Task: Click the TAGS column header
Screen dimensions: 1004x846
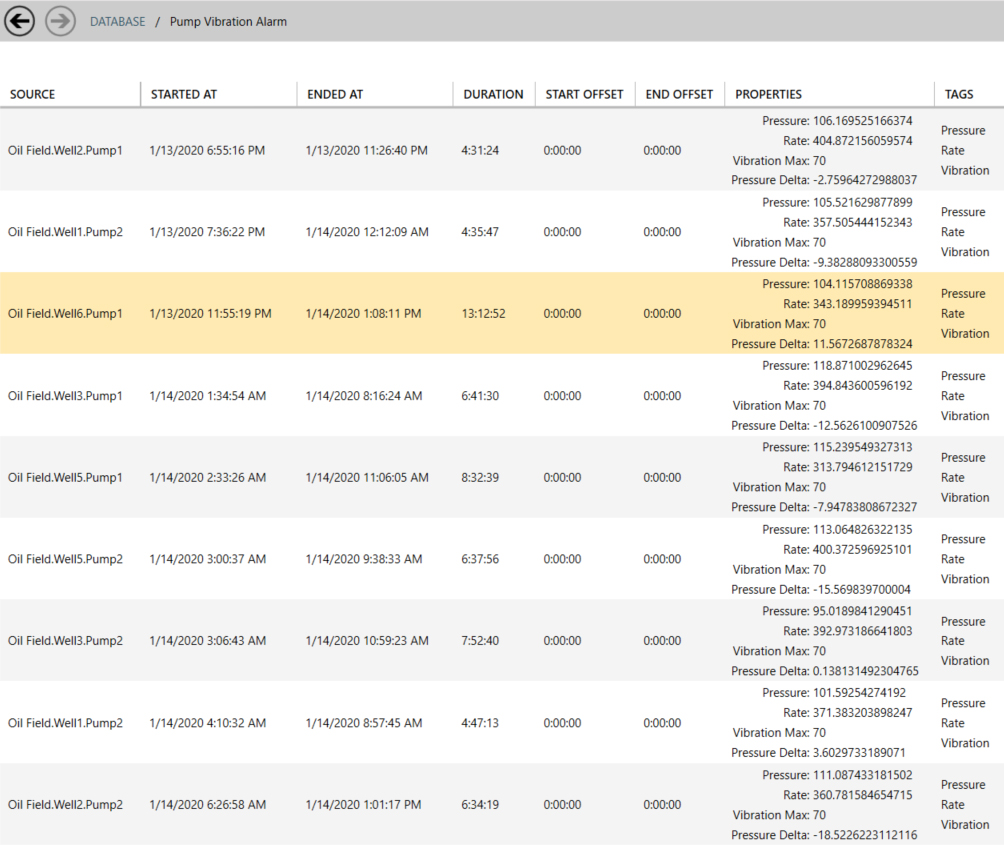Action: coord(958,94)
